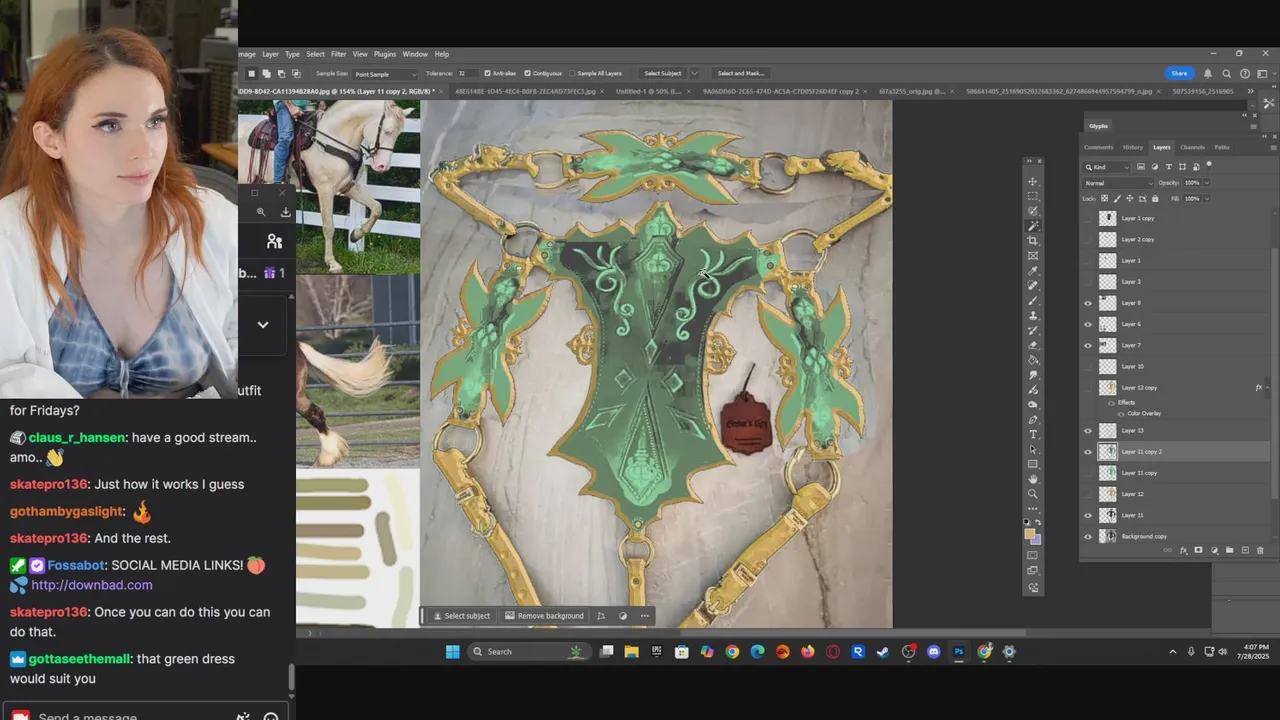Select the Hand tool
1280x720 pixels.
click(x=1033, y=479)
